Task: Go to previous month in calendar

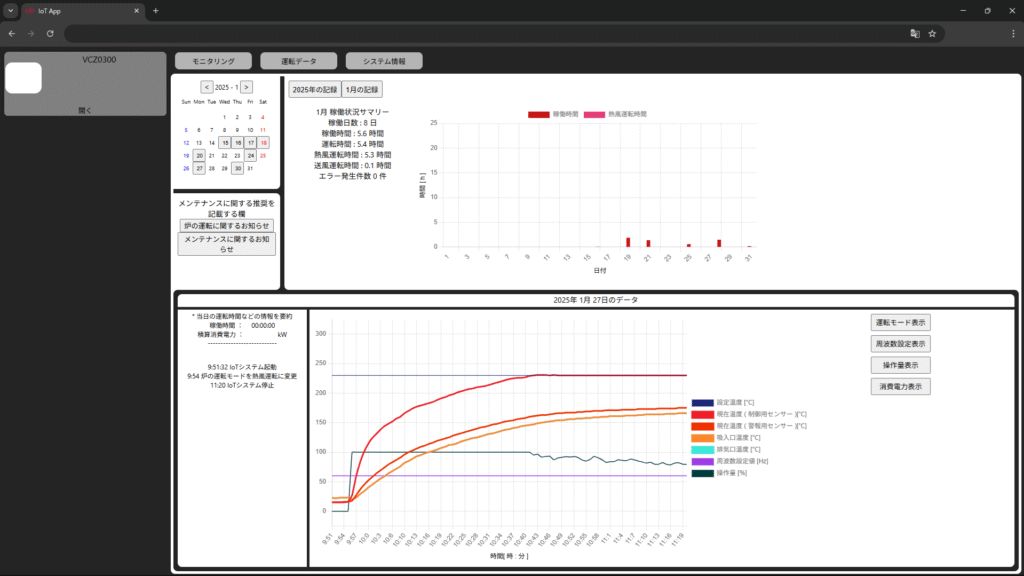Action: coord(206,87)
